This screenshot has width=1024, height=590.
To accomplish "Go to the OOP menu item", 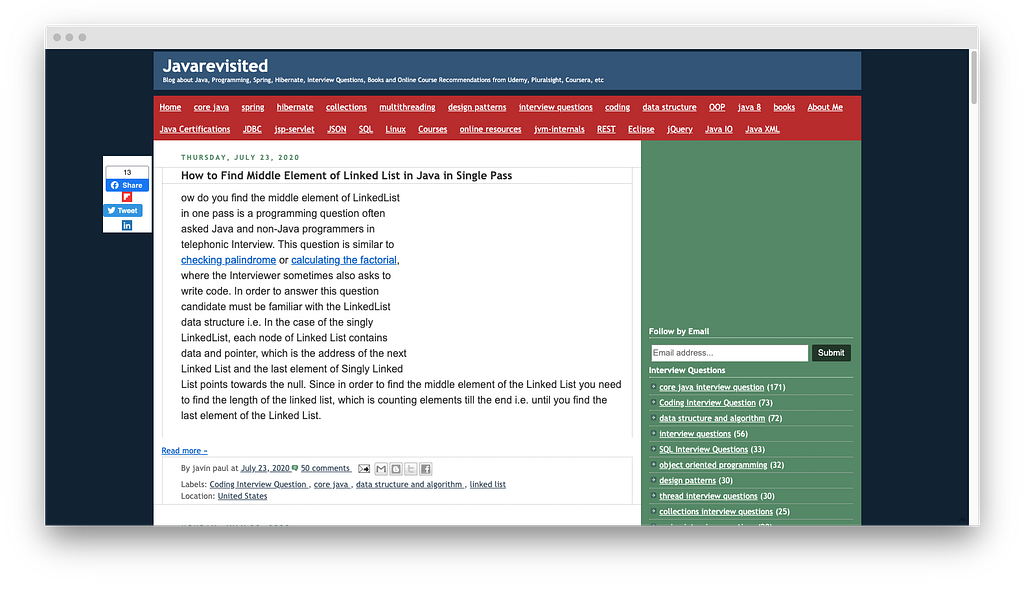I will tap(717, 107).
